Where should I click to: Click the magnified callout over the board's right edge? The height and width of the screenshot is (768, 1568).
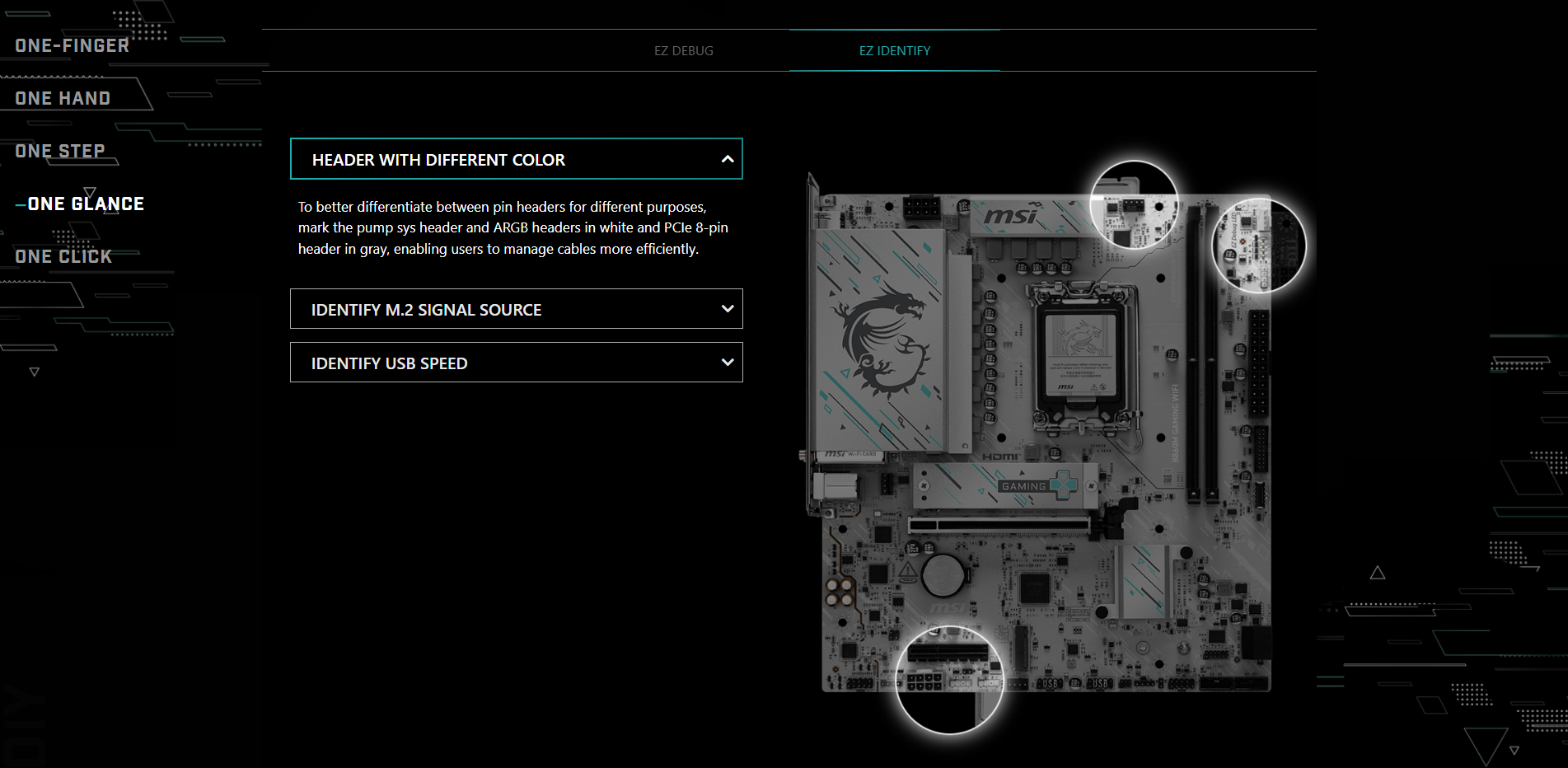pos(1259,246)
